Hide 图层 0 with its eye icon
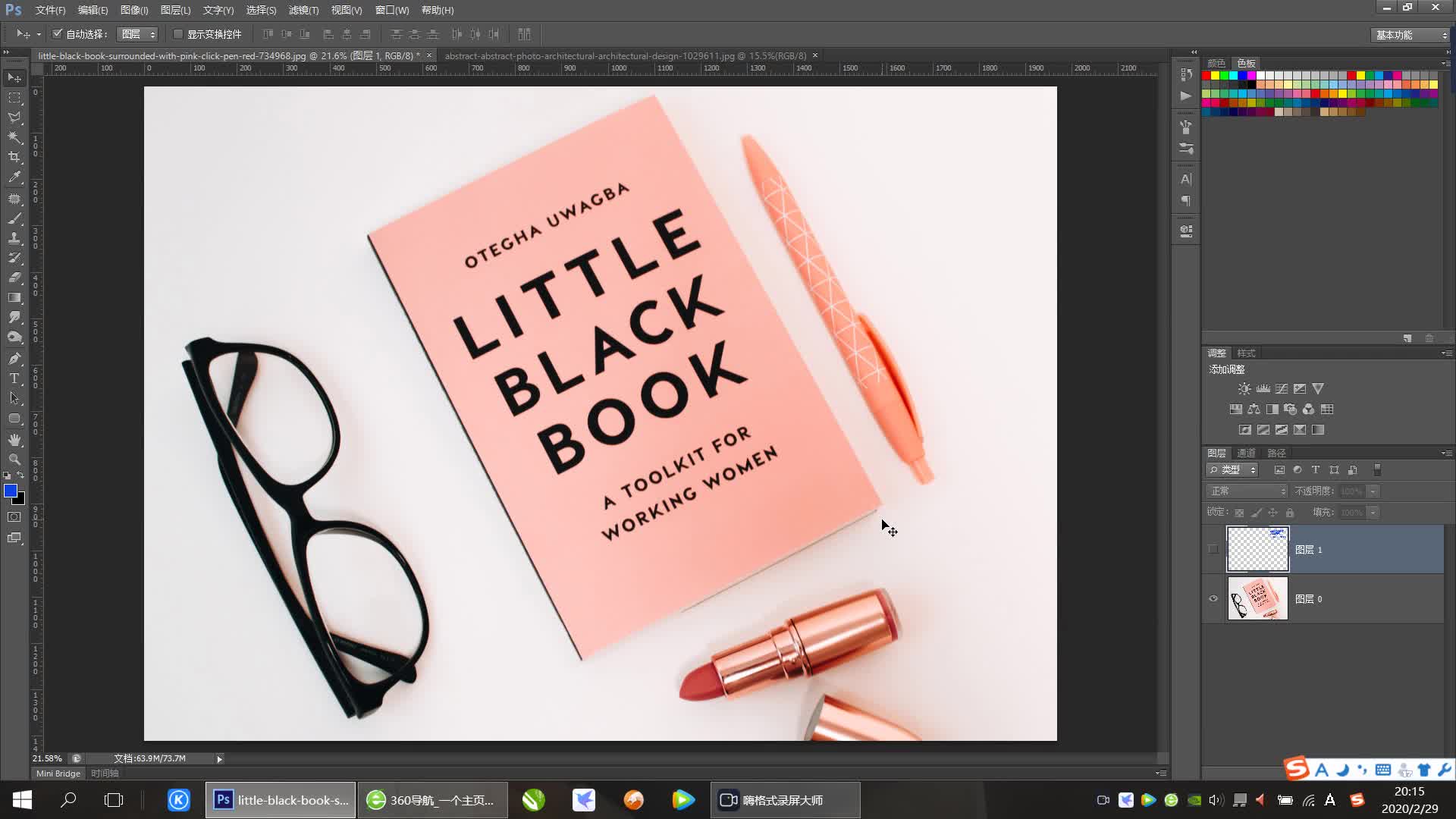This screenshot has height=819, width=1456. pyautogui.click(x=1213, y=598)
